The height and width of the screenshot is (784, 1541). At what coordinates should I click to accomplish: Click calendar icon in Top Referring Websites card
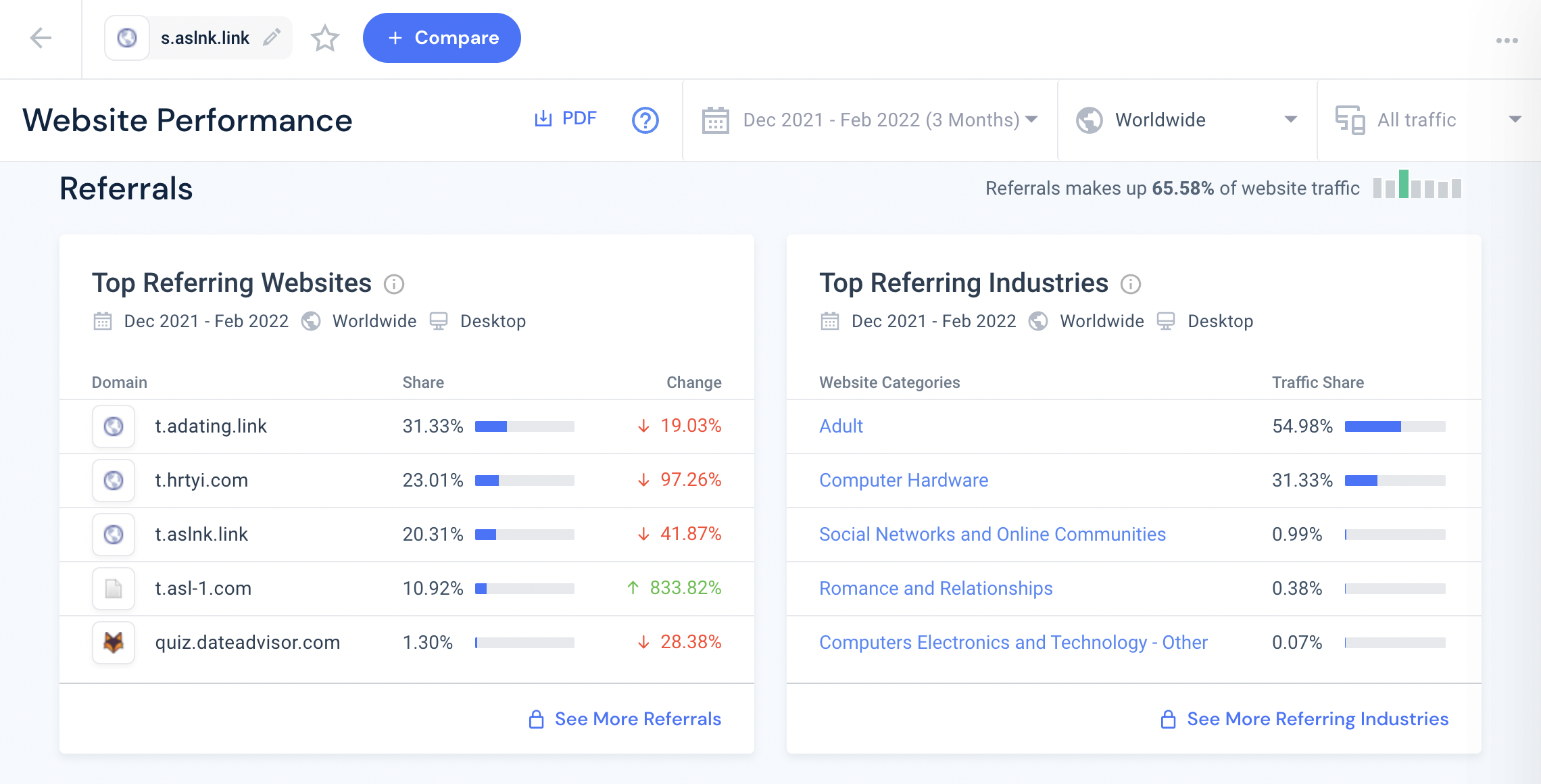click(x=102, y=321)
